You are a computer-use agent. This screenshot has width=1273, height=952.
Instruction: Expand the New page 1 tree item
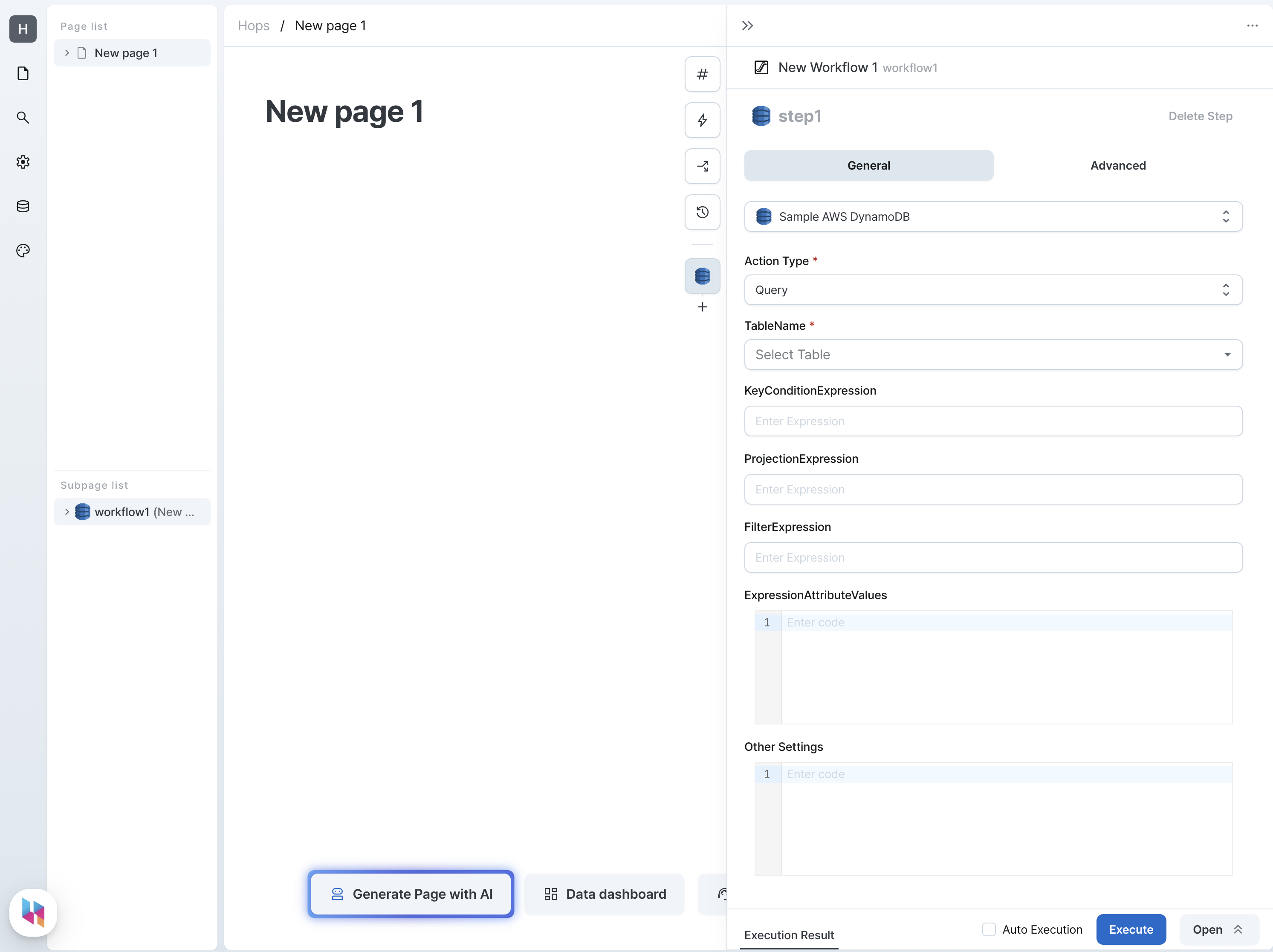click(x=67, y=53)
